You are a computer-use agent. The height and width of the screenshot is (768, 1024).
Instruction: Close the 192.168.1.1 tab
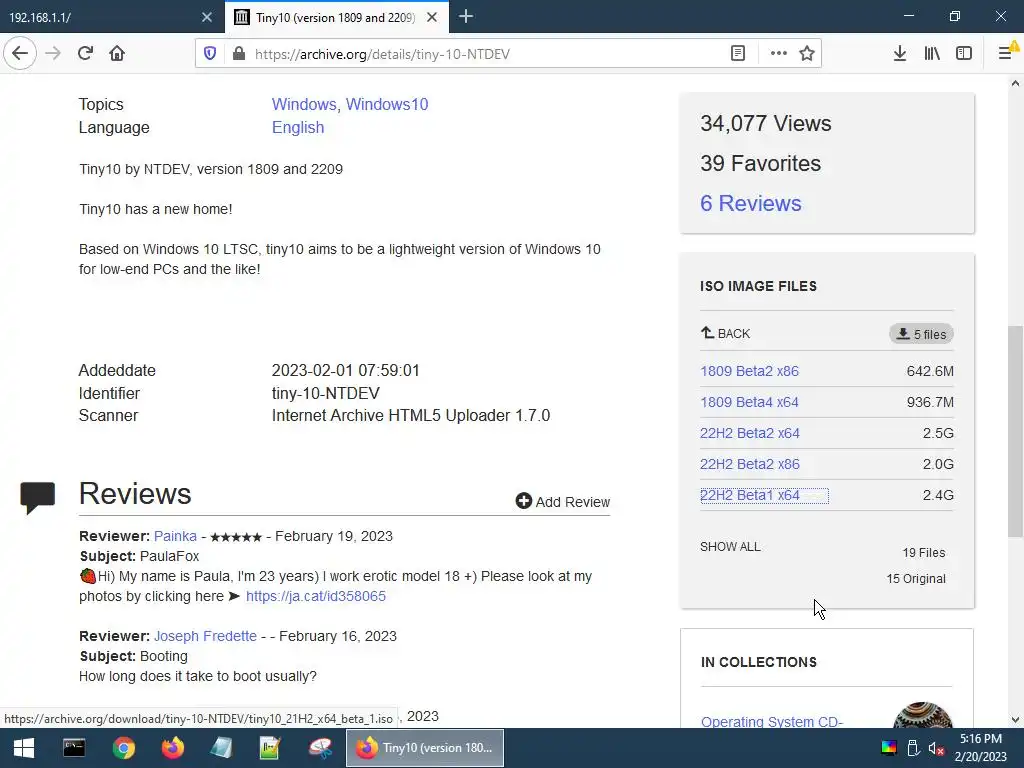click(207, 18)
